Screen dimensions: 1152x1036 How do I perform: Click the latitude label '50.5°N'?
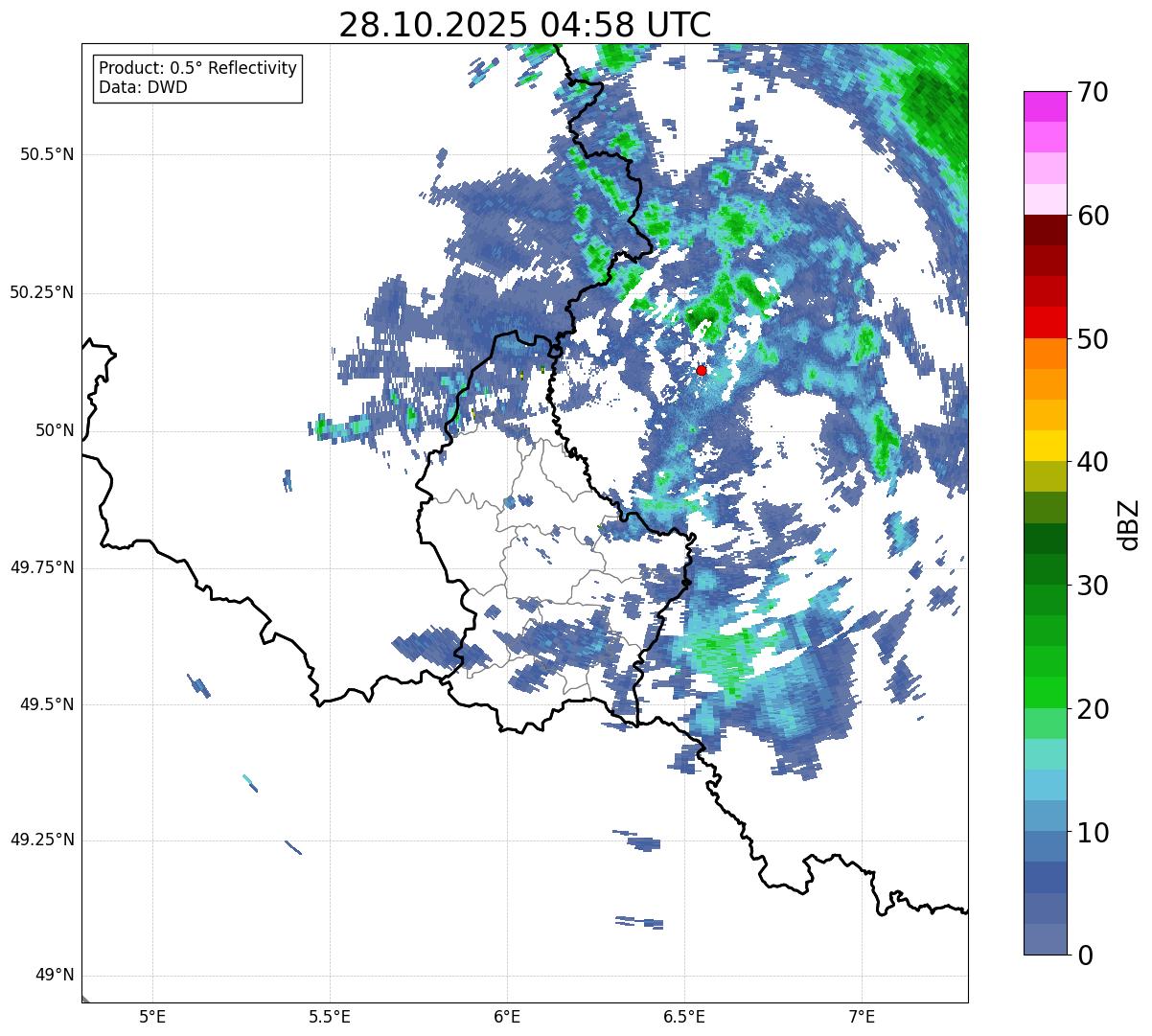click(x=47, y=154)
